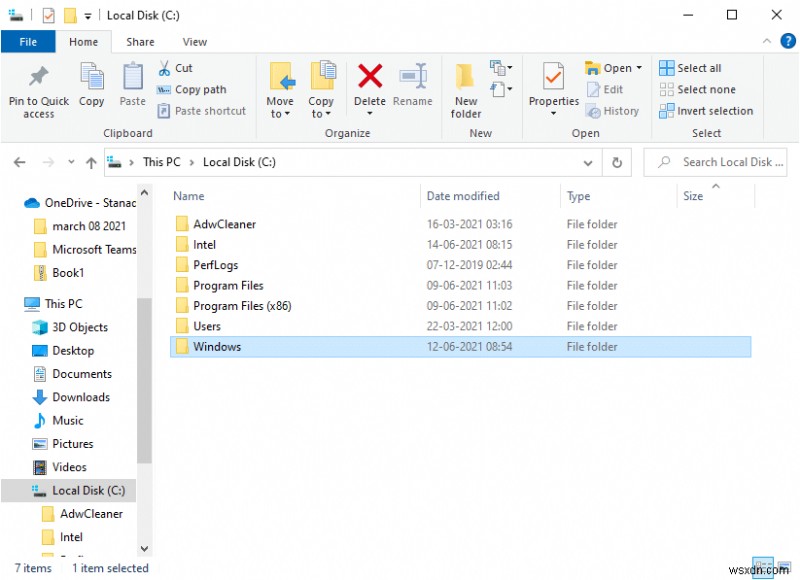Click the Forward navigation arrow
Viewport: 800px width, 580px height.
click(48, 162)
